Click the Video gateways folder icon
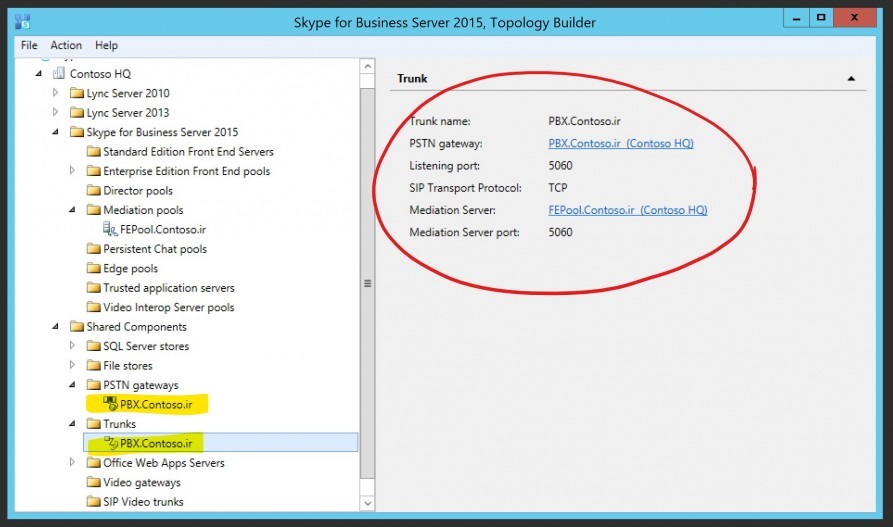The height and width of the screenshot is (527, 893). [93, 481]
